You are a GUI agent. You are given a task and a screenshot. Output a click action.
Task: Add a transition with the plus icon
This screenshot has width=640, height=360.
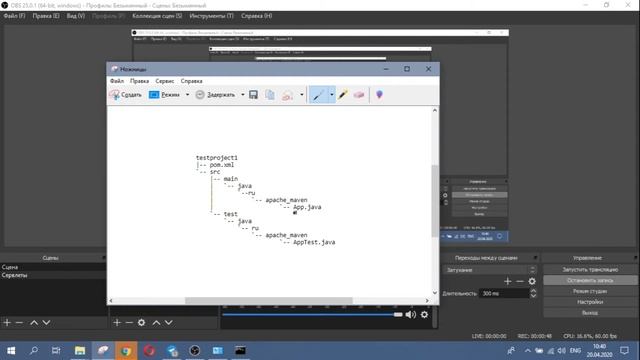point(507,281)
